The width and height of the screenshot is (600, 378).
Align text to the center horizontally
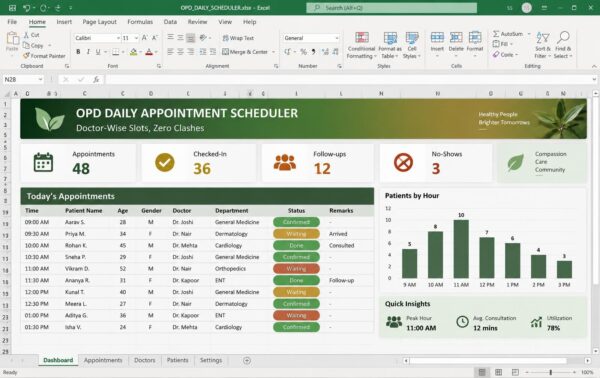(x=180, y=52)
